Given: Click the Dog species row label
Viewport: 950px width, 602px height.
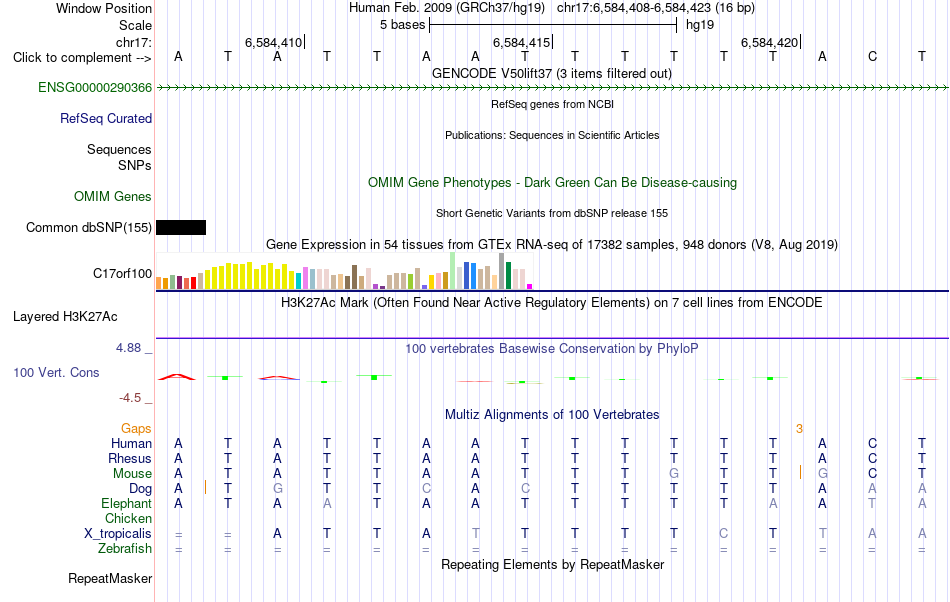Looking at the screenshot, I should click(x=141, y=489).
